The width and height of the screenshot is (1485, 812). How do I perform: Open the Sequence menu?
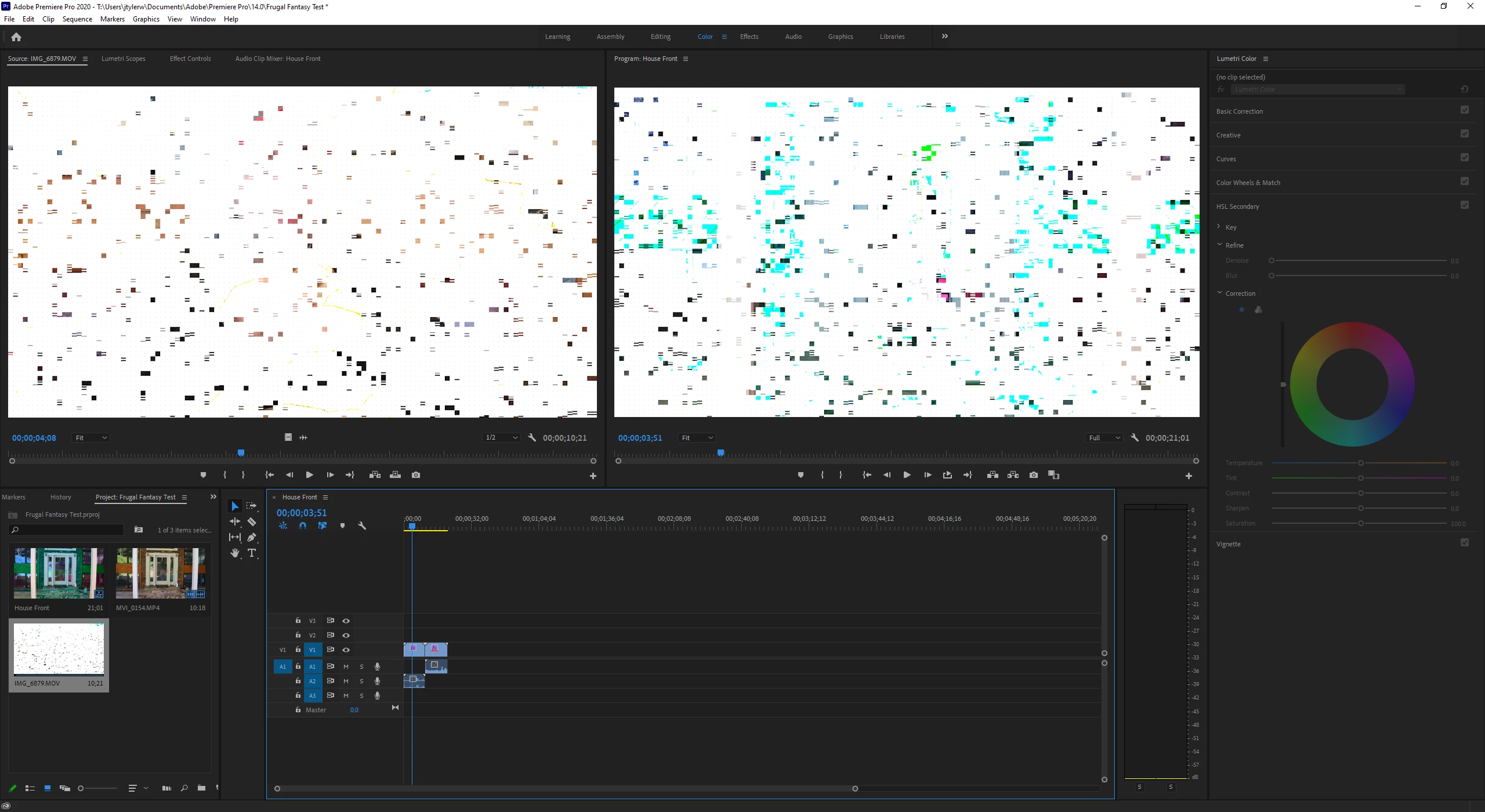point(77,19)
